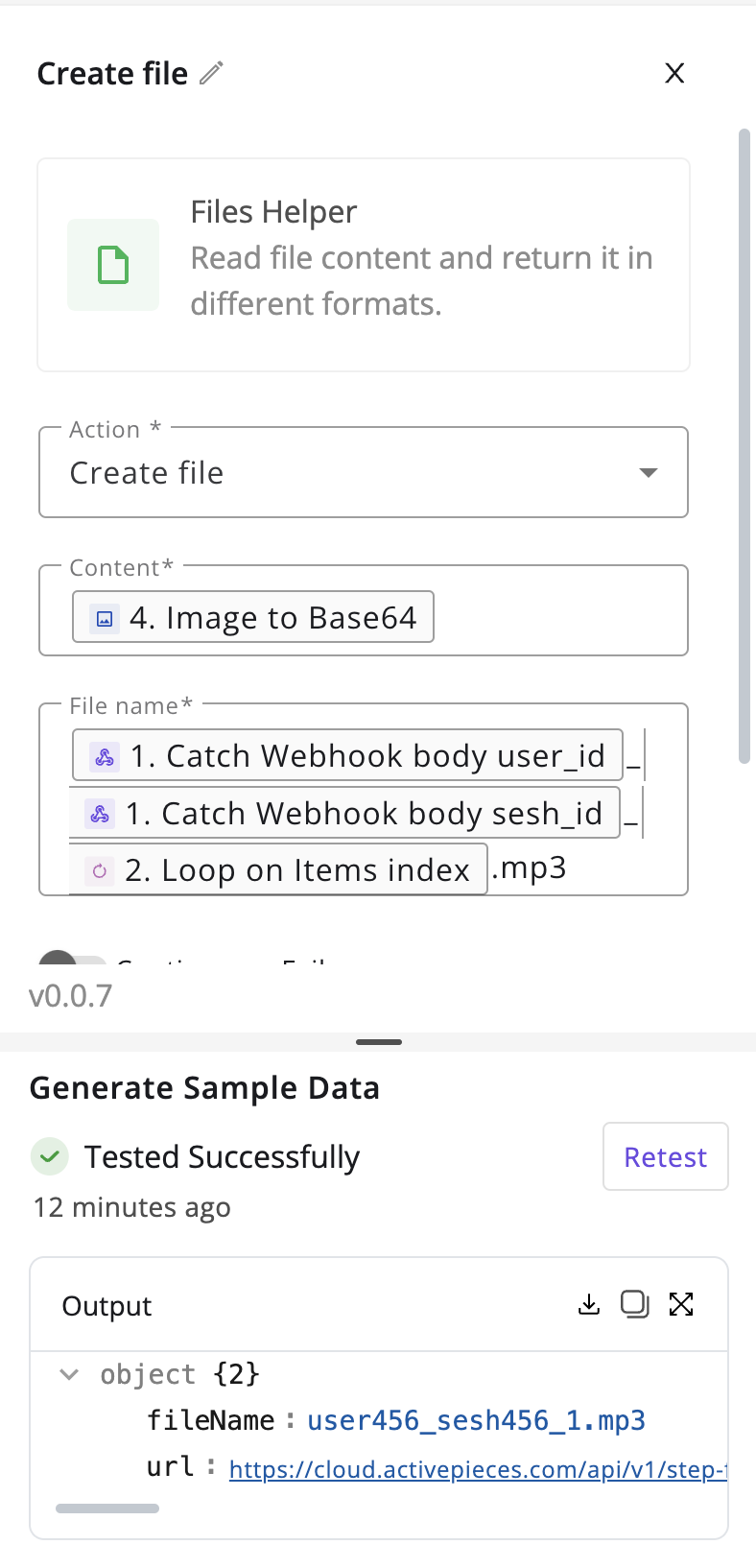Viewport: 756px width, 1568px height.
Task: Expand the output to fullscreen
Action: coord(681,1304)
